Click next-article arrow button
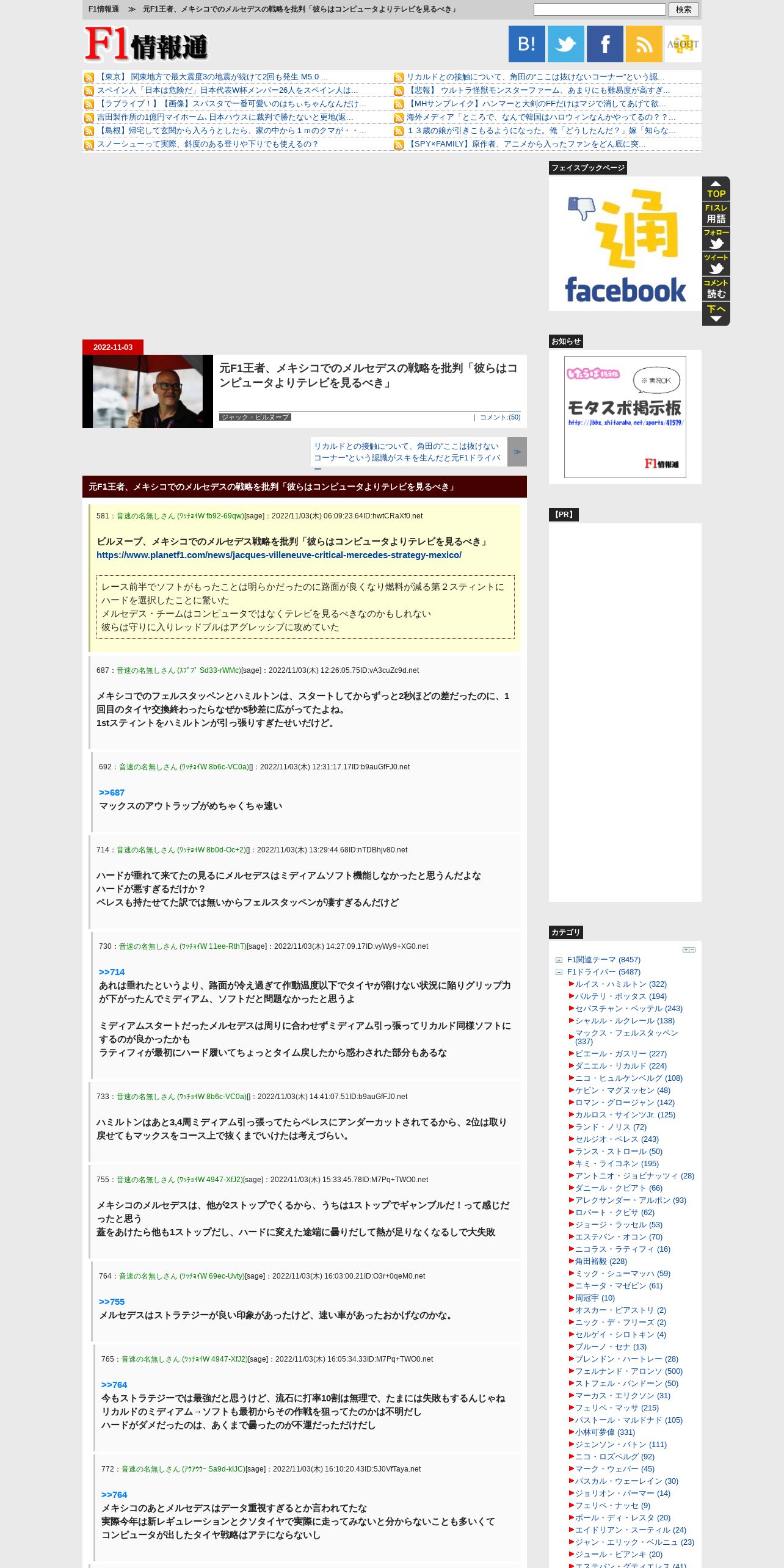Viewport: 784px width, 1568px height. point(517,452)
